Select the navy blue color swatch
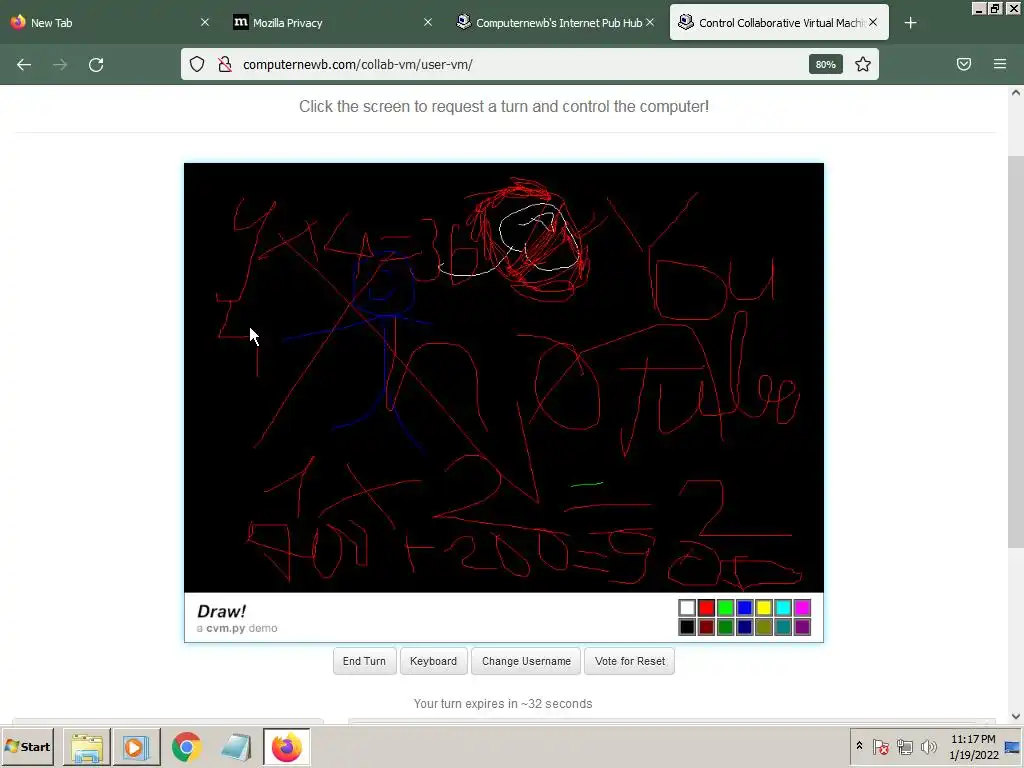The image size is (1024, 768). (x=744, y=627)
